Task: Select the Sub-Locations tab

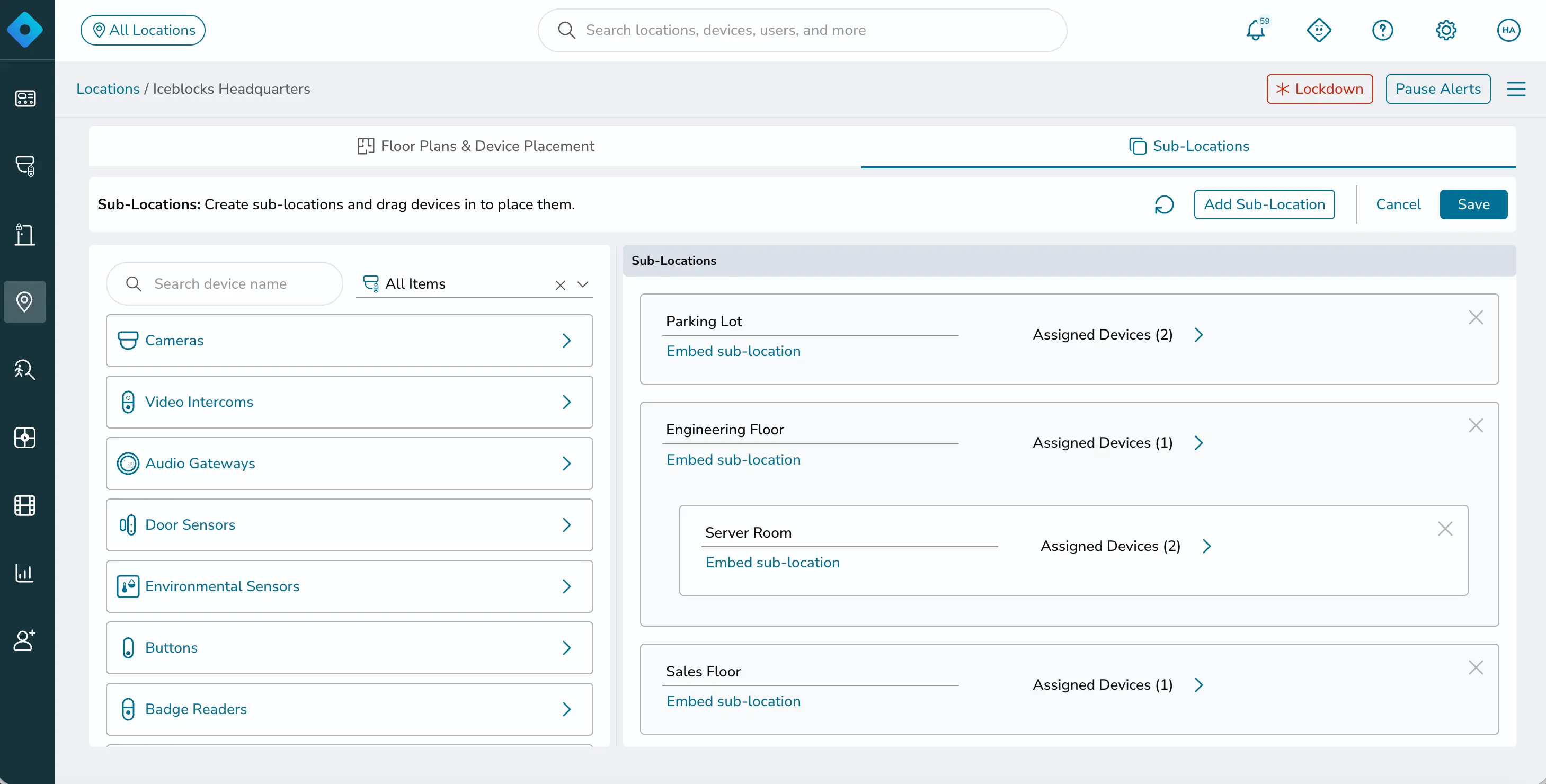Action: pyautogui.click(x=1188, y=146)
